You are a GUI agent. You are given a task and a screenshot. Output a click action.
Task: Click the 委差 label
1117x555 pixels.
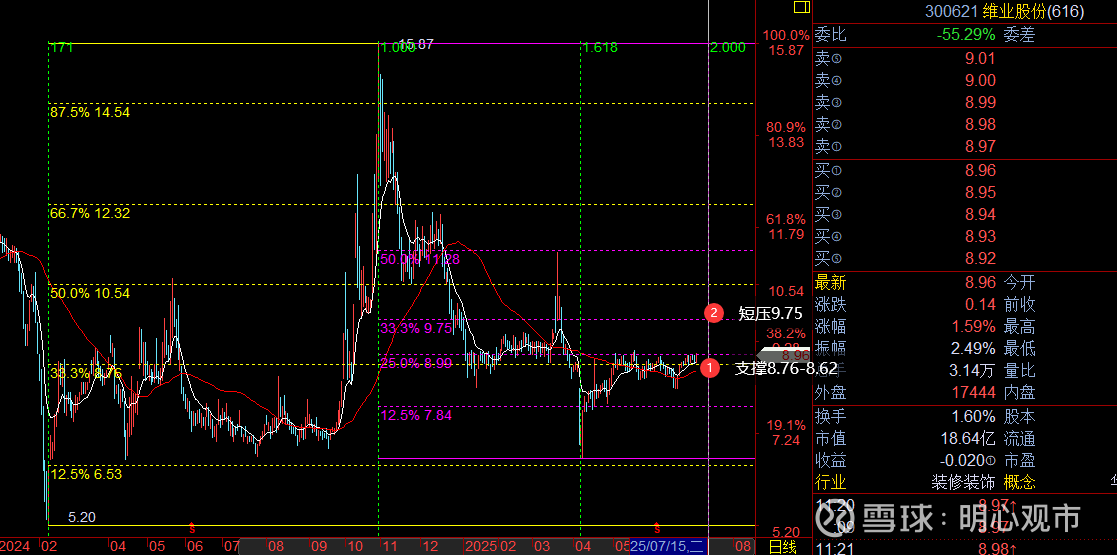coord(1019,34)
